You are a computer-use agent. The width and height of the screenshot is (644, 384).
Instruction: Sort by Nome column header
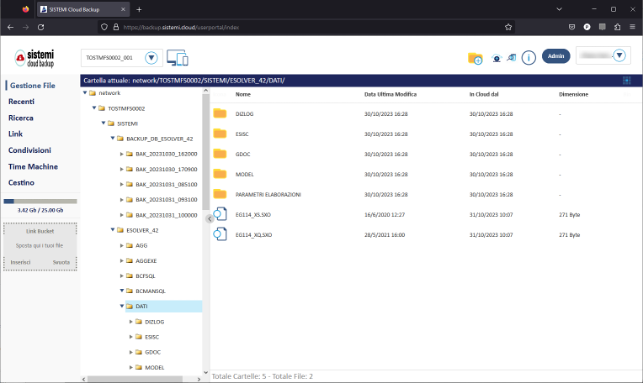click(x=243, y=94)
